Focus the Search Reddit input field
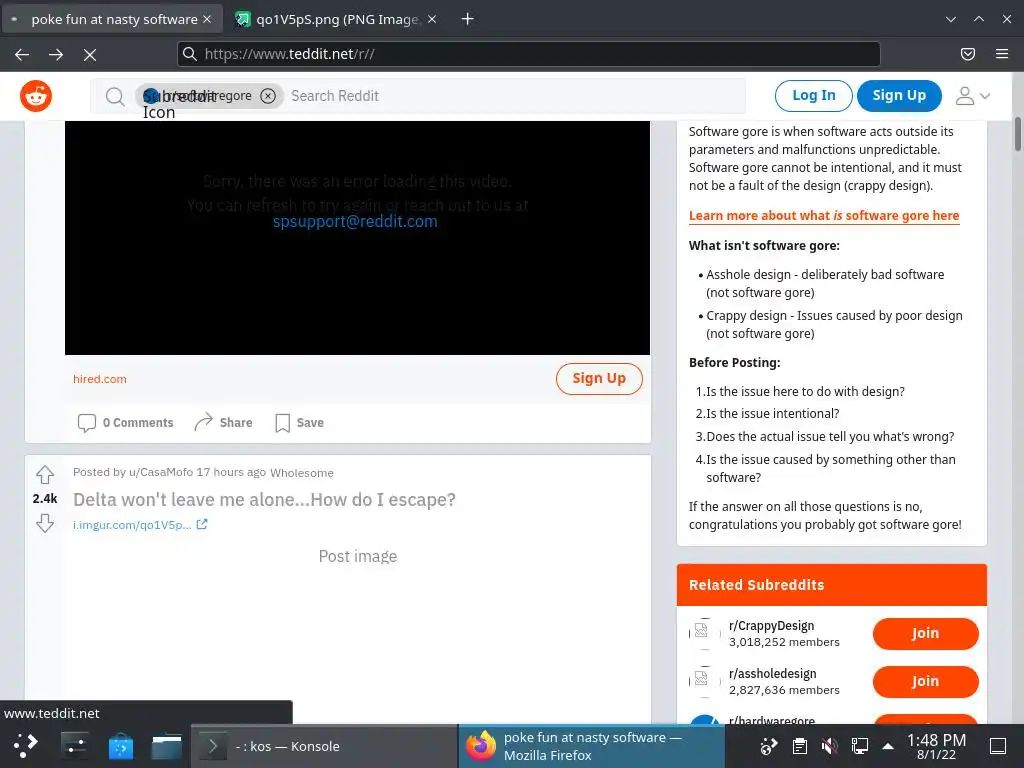Viewport: 1024px width, 768px height. tap(516, 96)
